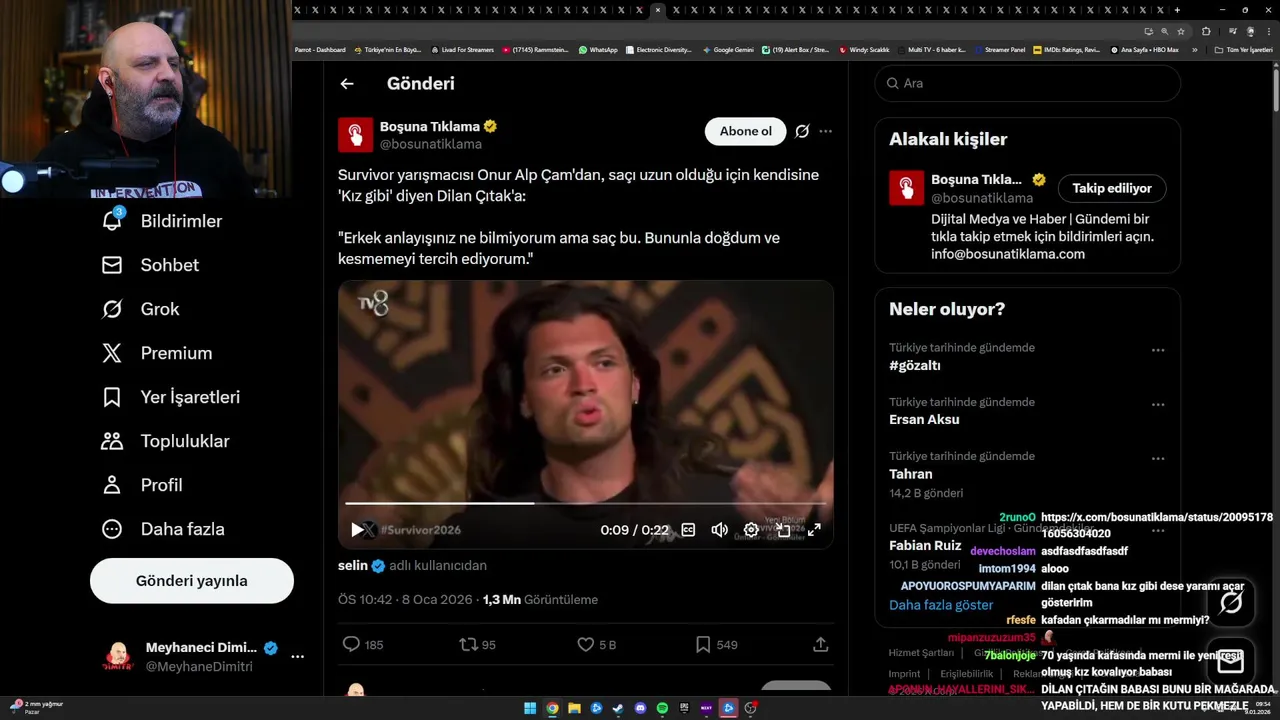Click the Abone ol button

coord(746,131)
